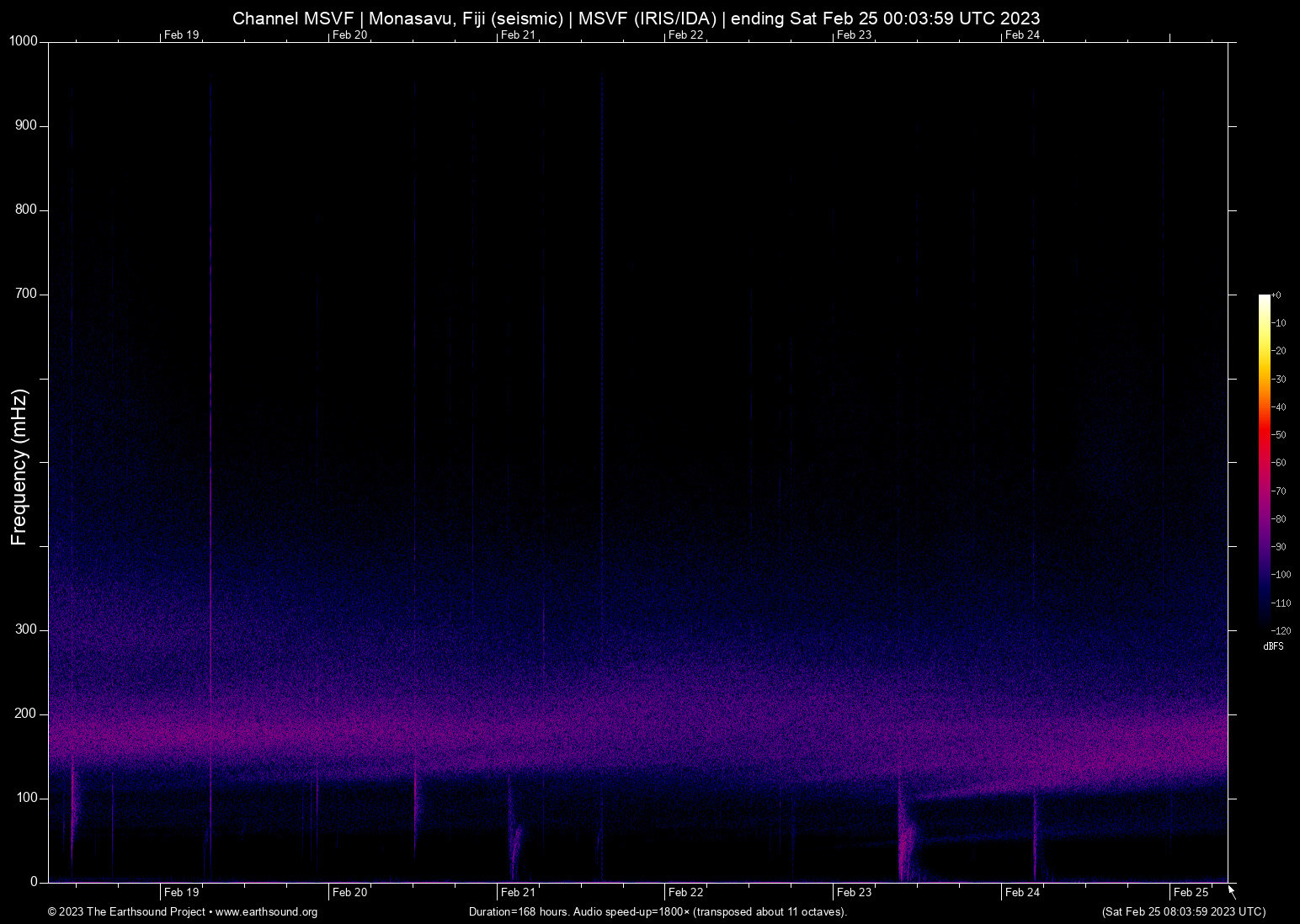1300x924 pixels.
Task: Click "Feb 21" on the bottom time axis
Action: [x=518, y=892]
